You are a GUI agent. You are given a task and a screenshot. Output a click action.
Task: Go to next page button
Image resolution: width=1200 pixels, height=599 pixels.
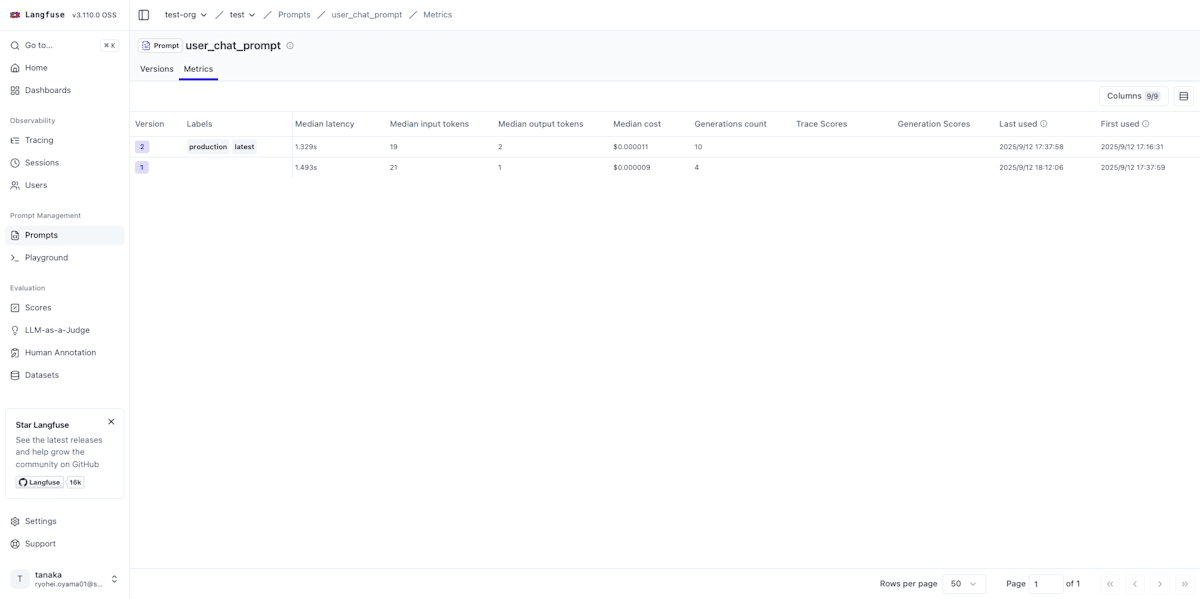tap(1160, 584)
